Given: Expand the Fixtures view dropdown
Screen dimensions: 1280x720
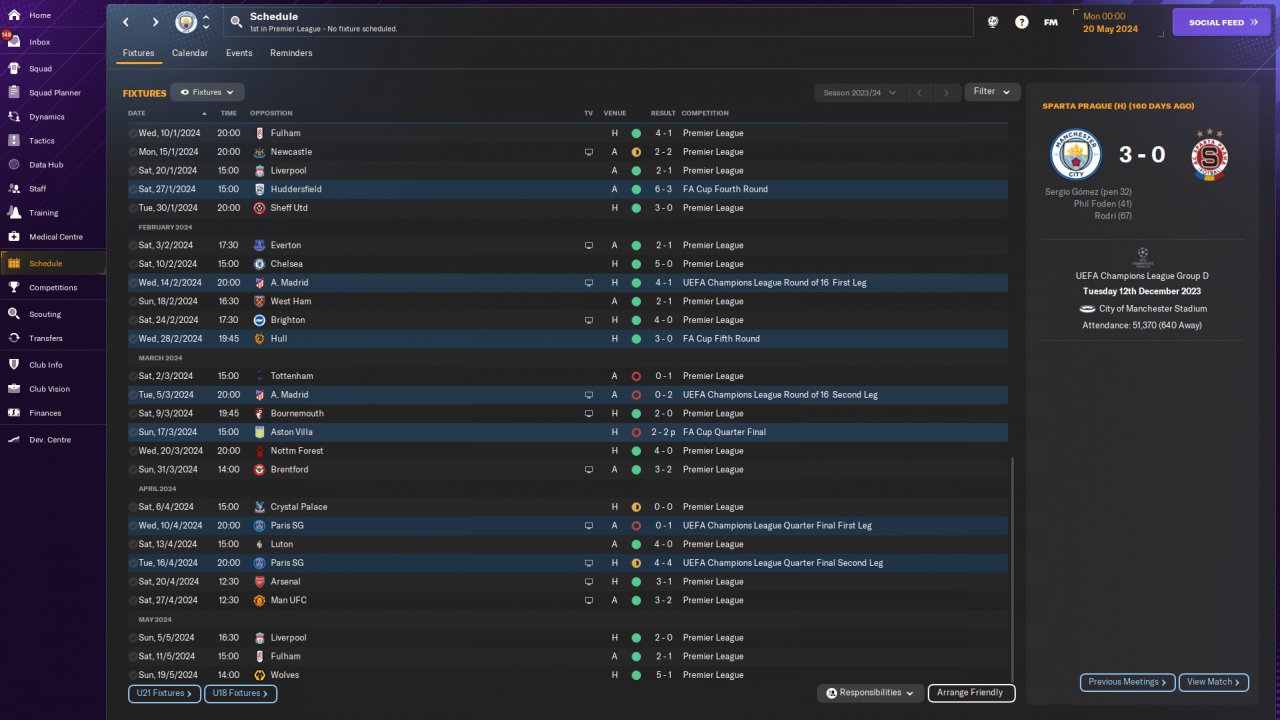Looking at the screenshot, I should 207,92.
